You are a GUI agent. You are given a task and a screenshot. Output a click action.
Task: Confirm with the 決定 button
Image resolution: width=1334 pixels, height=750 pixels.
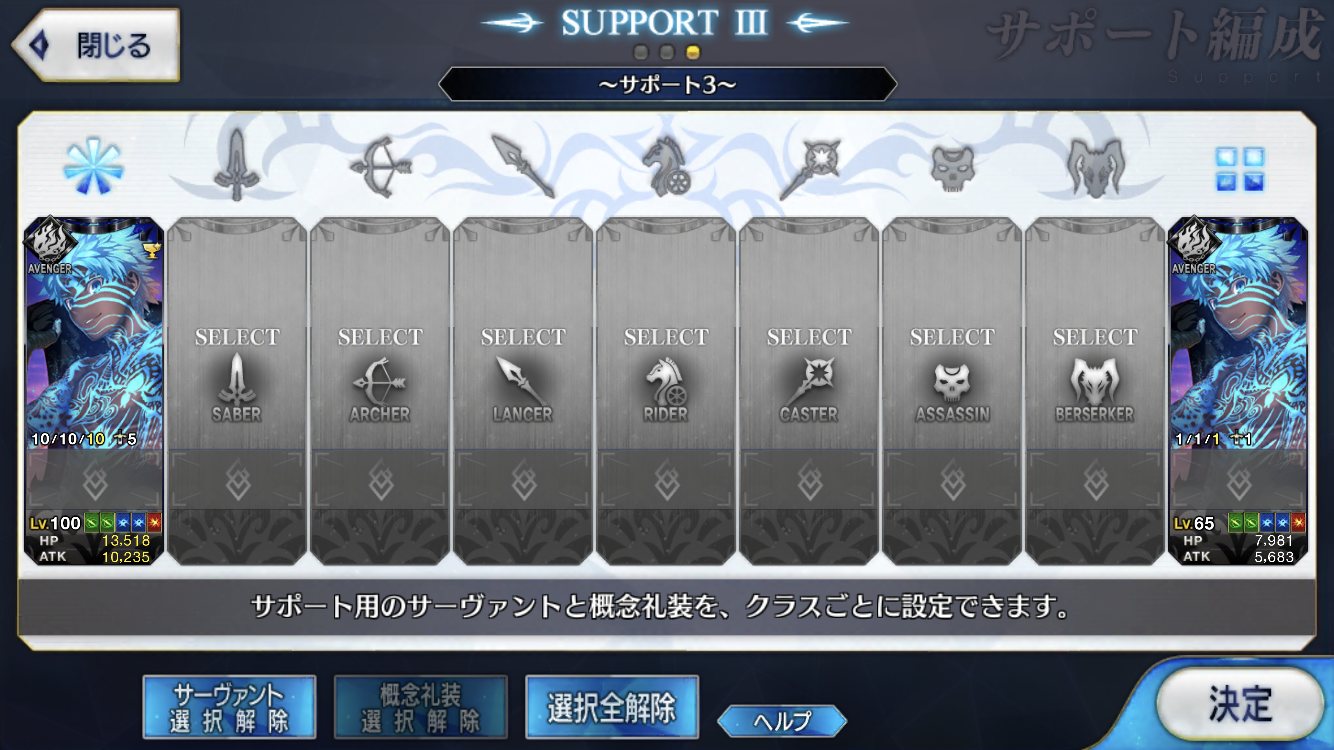[1239, 704]
